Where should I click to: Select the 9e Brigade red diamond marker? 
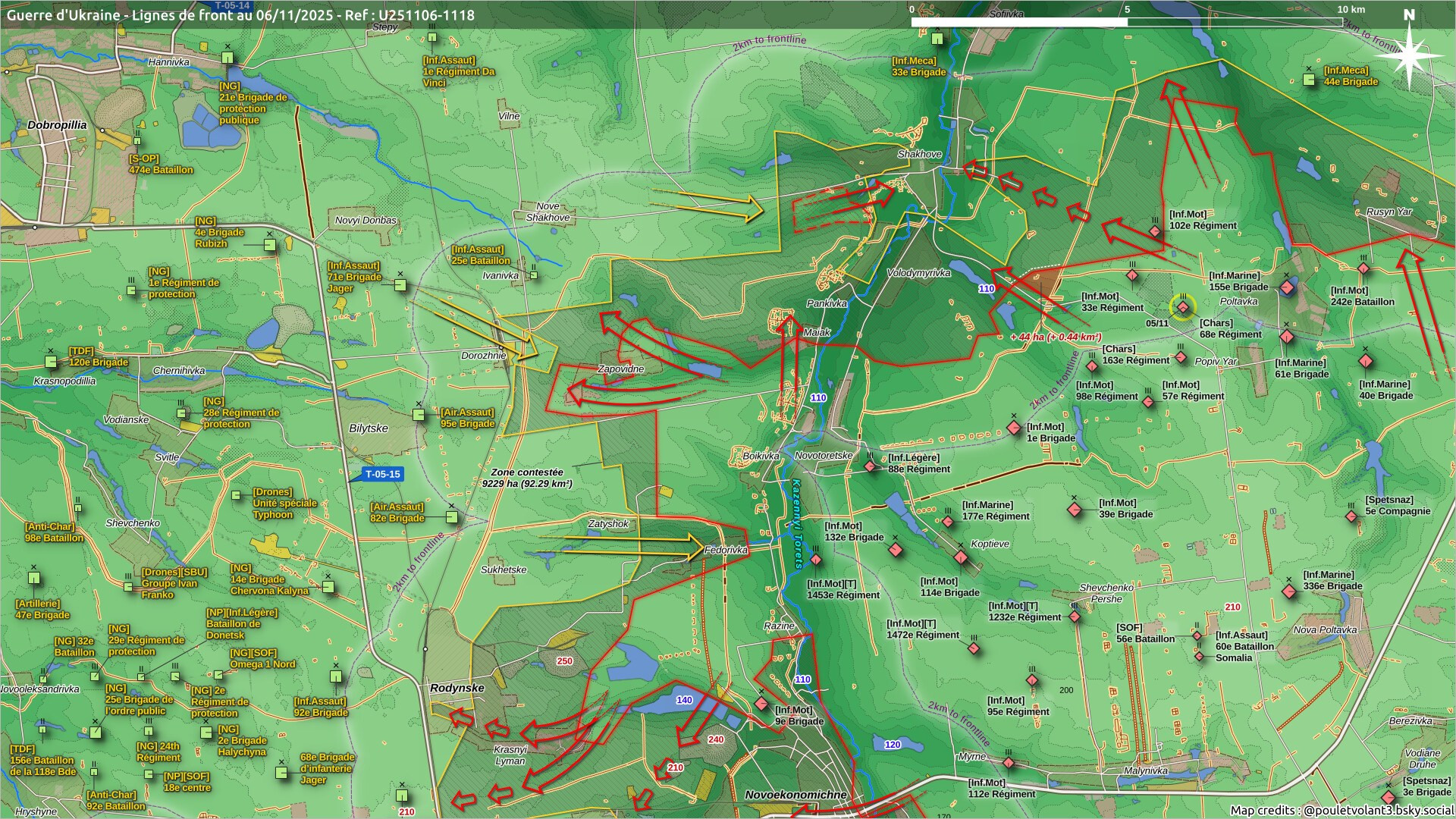pos(761,704)
